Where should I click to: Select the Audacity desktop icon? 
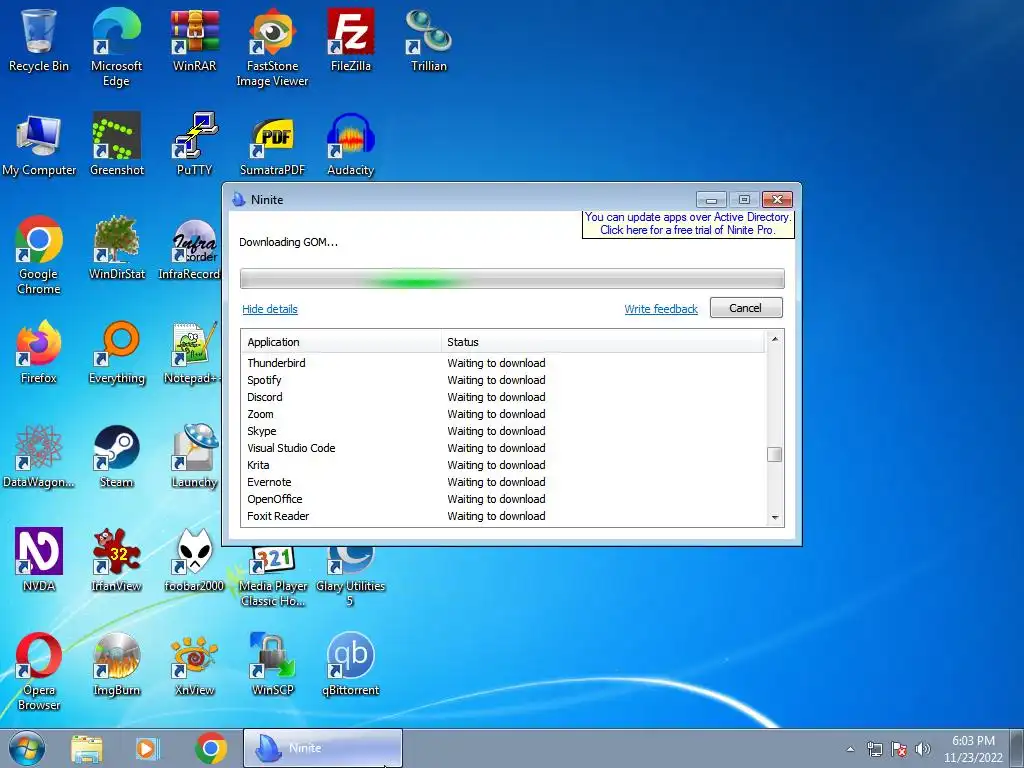coord(351,145)
